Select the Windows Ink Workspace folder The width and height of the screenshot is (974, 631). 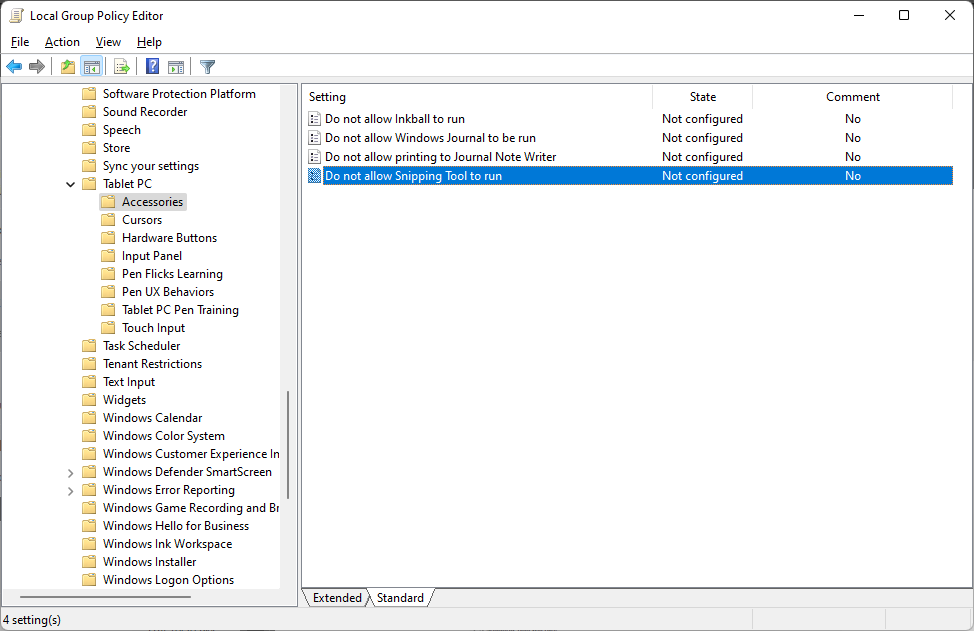click(x=167, y=544)
